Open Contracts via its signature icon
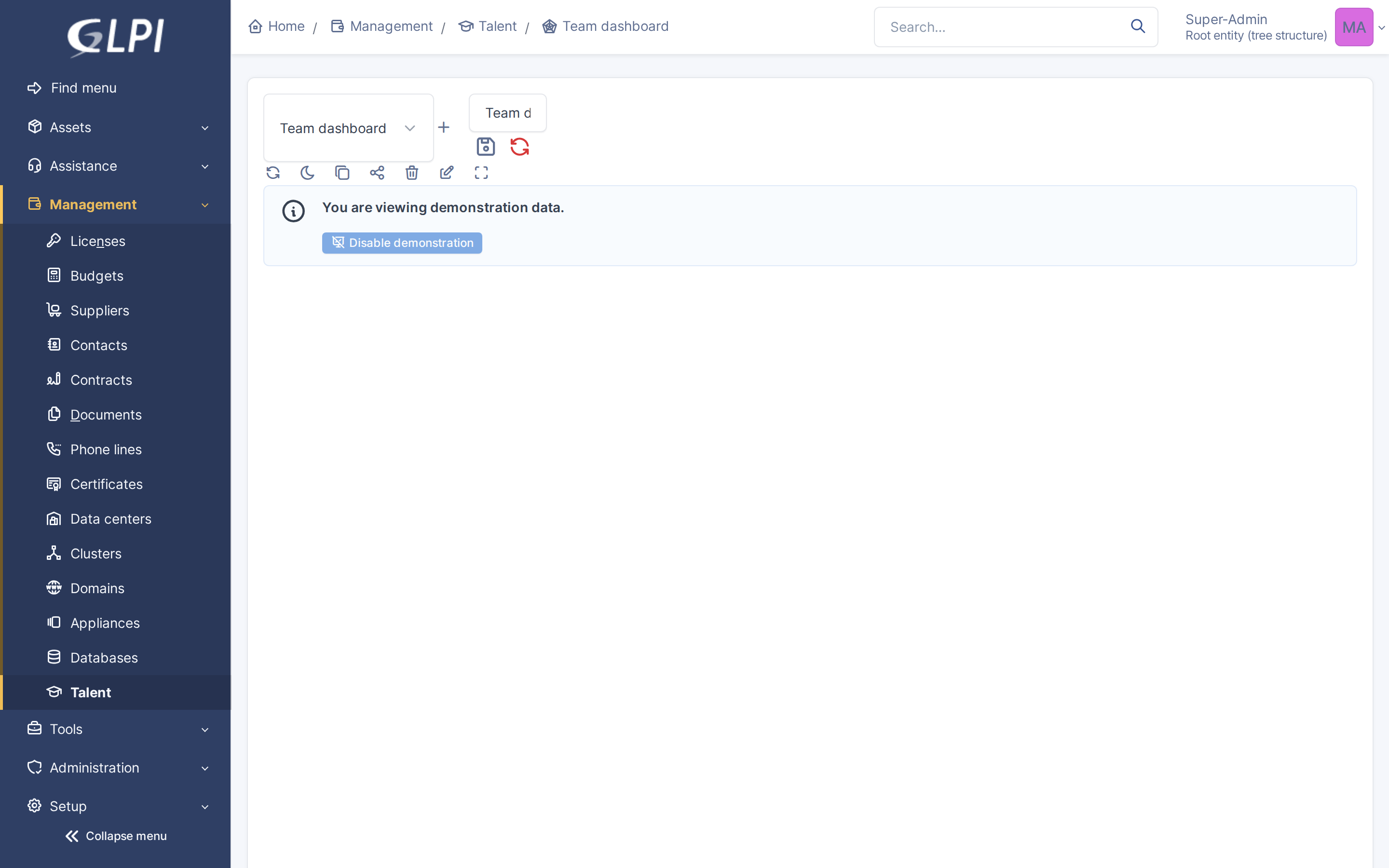Screen dimensions: 1389x868 coord(54,380)
